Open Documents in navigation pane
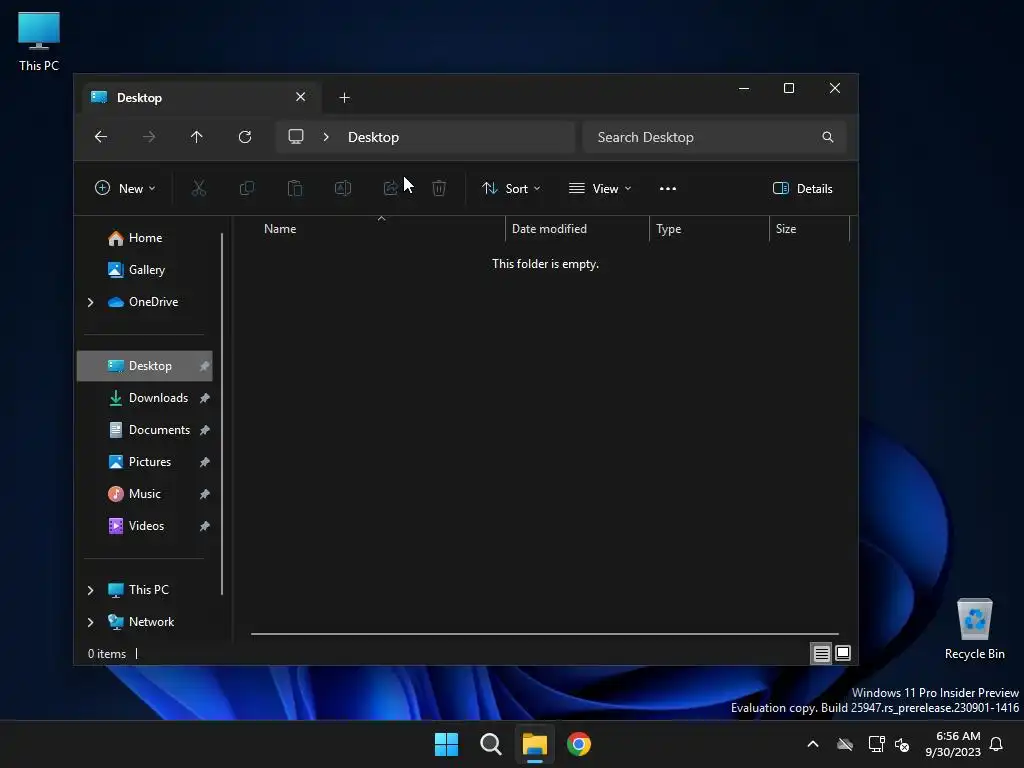The height and width of the screenshot is (768, 1024). (x=159, y=430)
